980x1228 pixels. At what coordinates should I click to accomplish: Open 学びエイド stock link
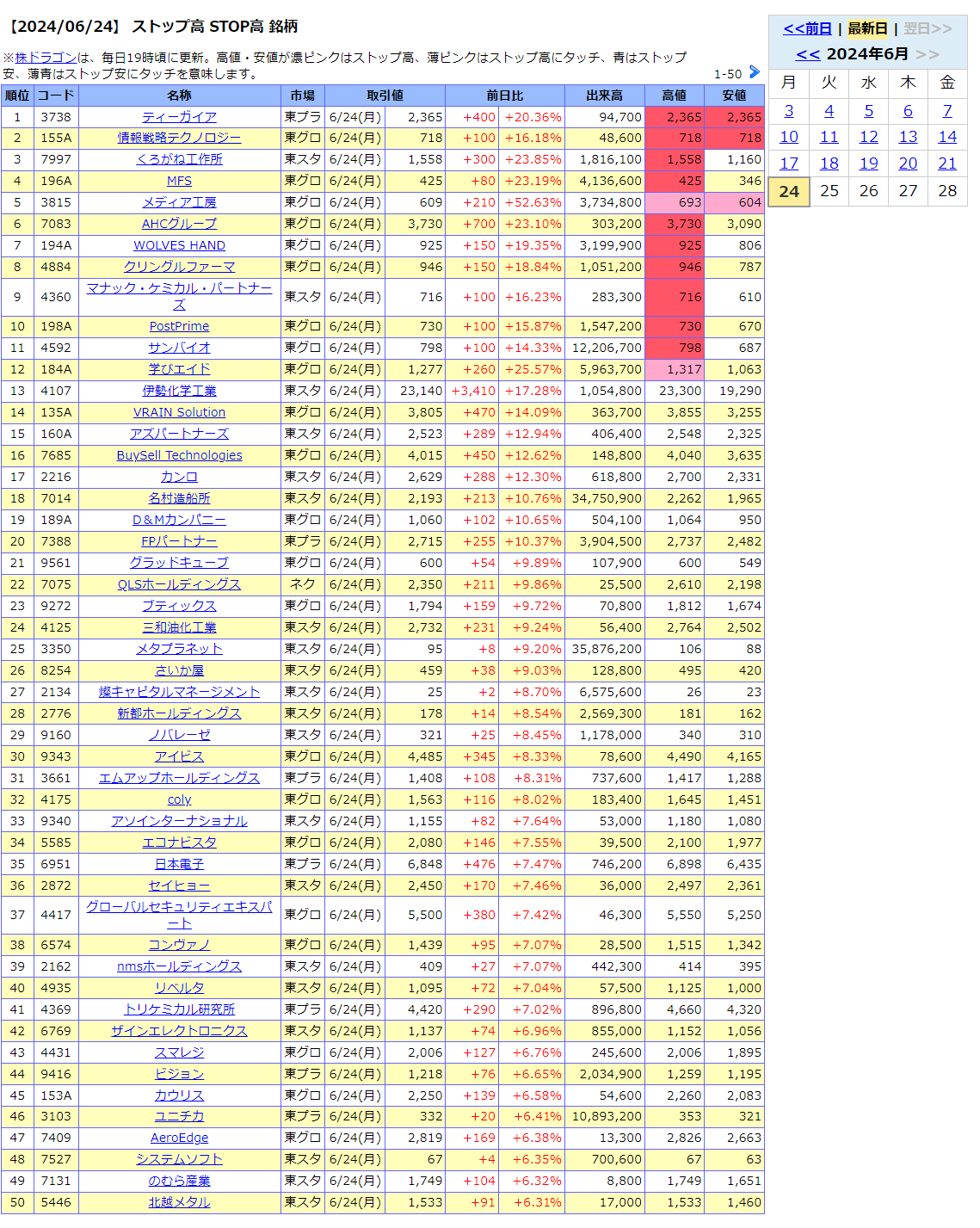pyautogui.click(x=179, y=369)
